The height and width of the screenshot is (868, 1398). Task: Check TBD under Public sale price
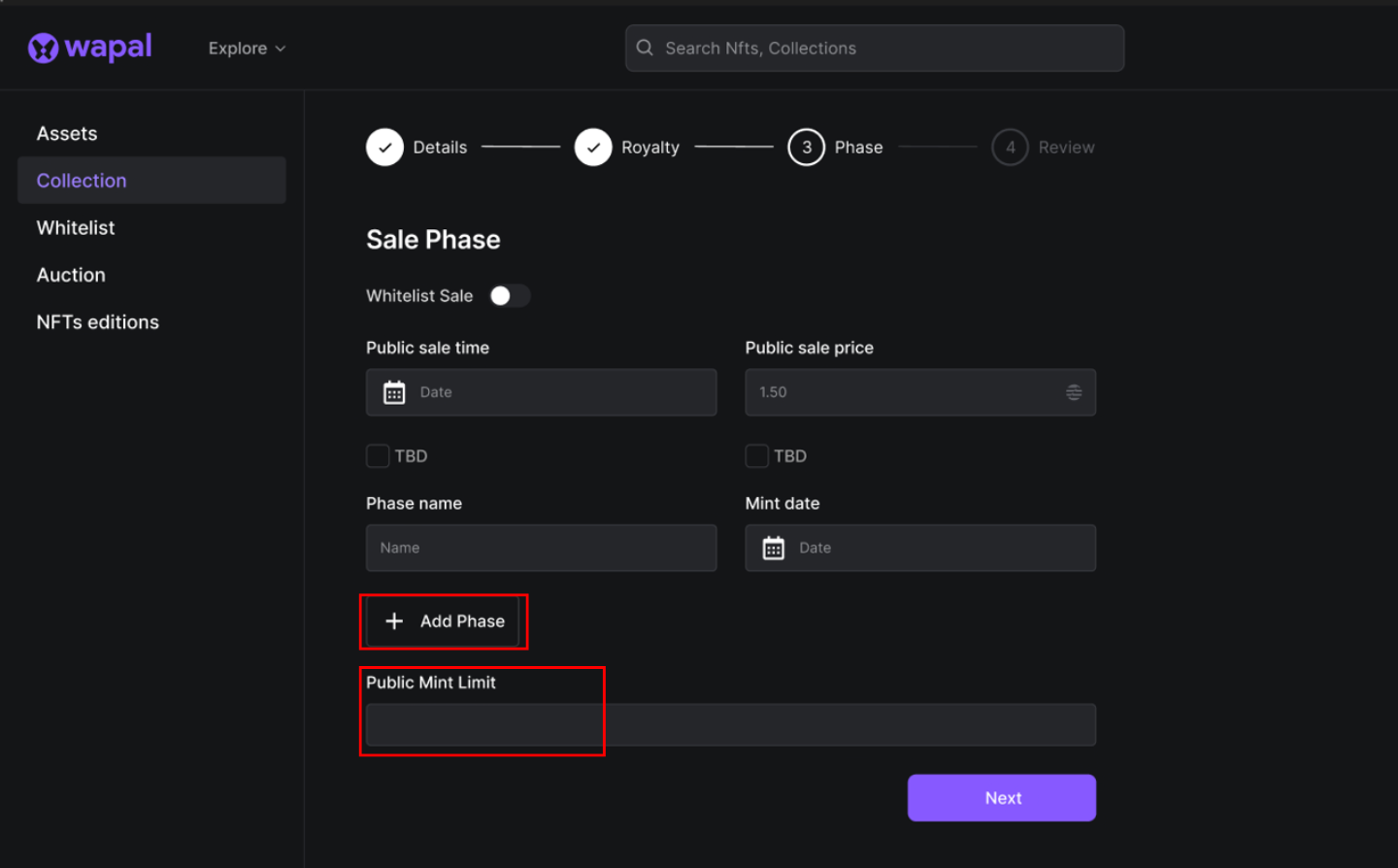(x=756, y=456)
